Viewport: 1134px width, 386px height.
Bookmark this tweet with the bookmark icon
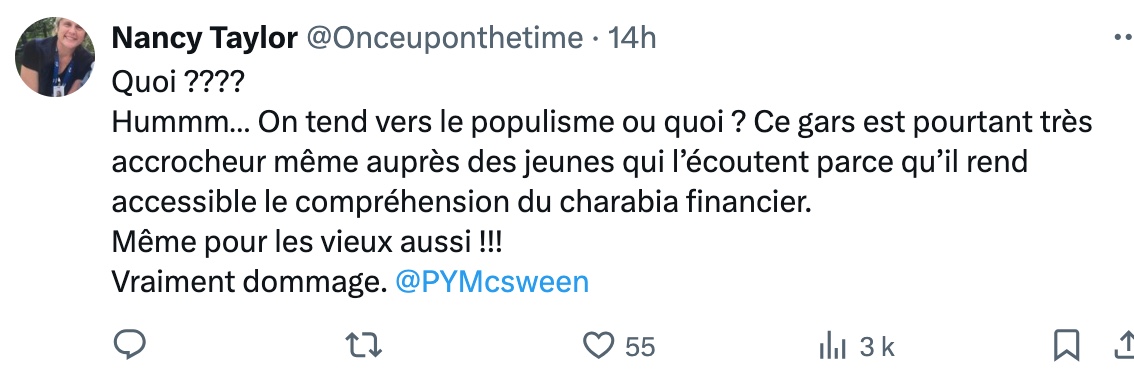(1067, 345)
